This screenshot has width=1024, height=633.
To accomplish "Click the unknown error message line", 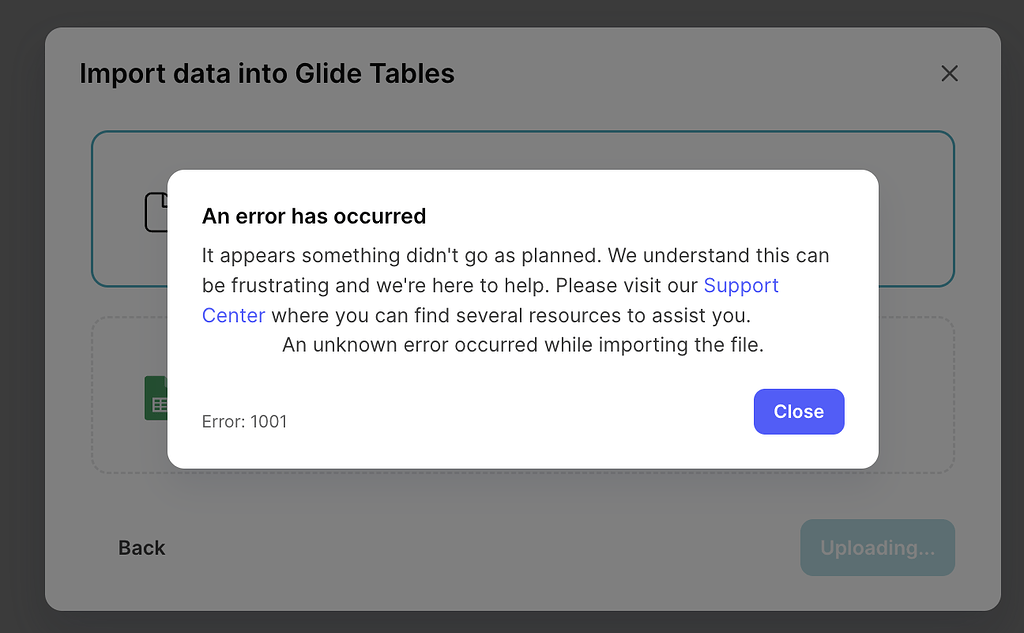I will 523,344.
